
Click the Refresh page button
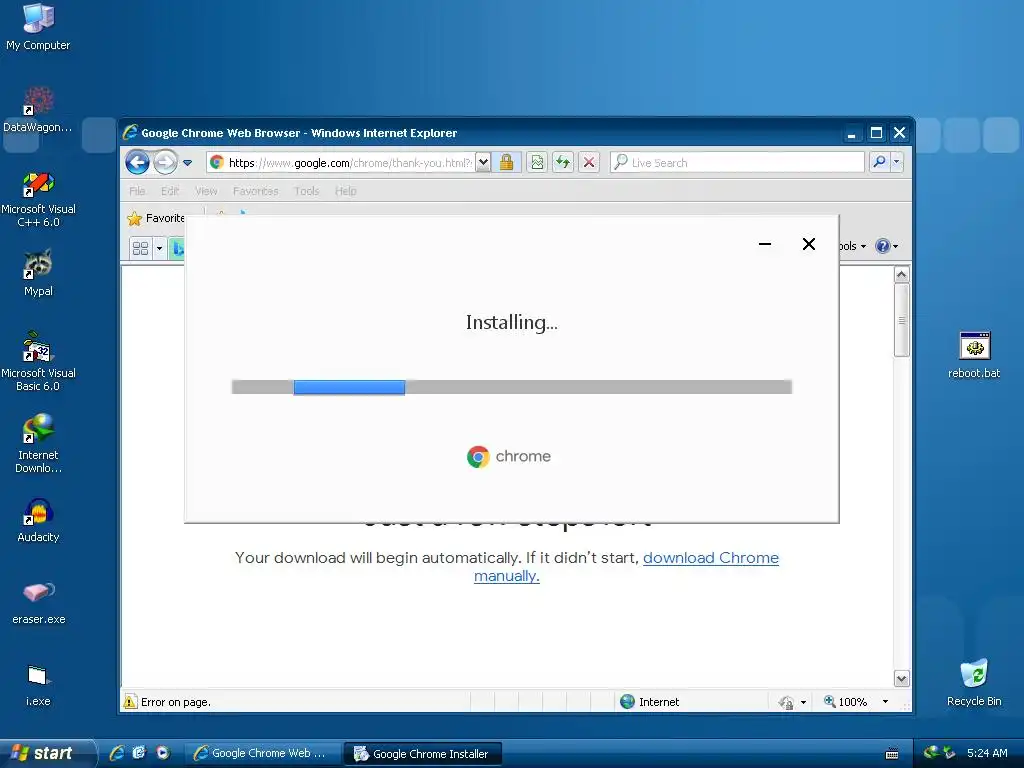563,162
